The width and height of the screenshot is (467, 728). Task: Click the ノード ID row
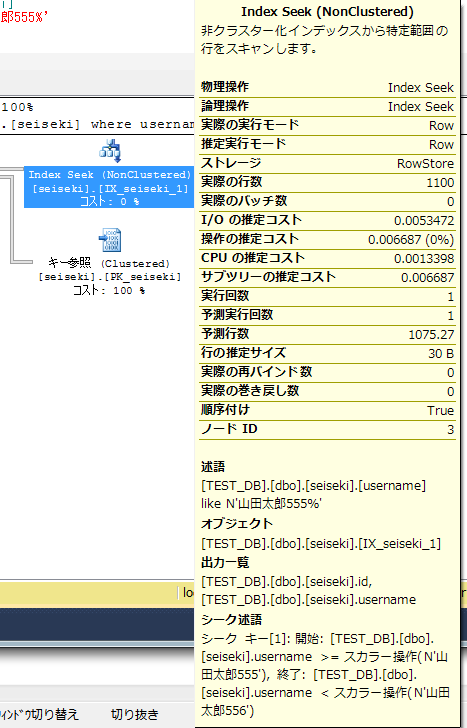(x=327, y=429)
